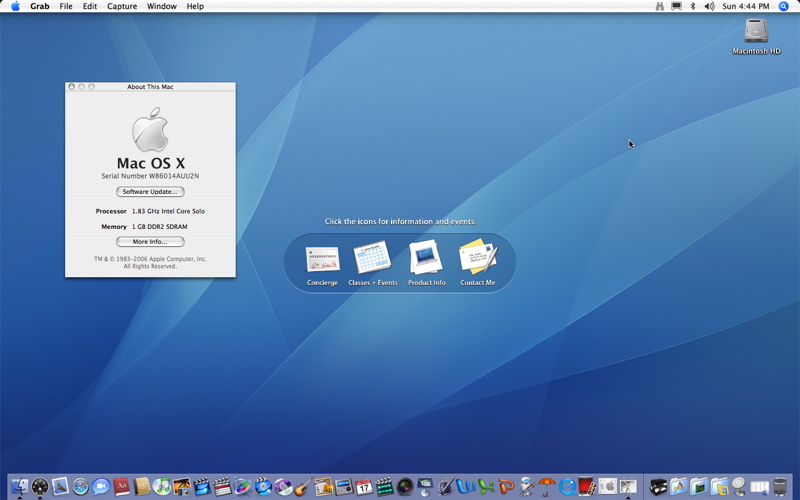Launch QuickTime Player from the Dock

567,487
